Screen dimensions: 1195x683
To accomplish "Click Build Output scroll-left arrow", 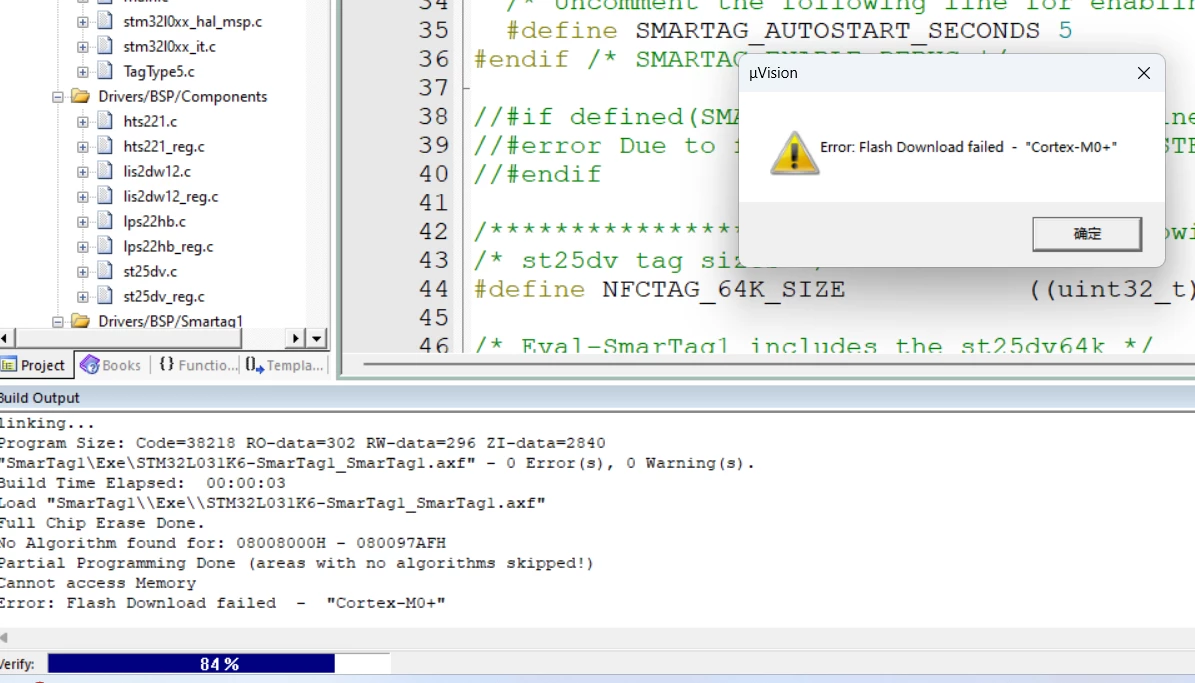I will [4, 637].
